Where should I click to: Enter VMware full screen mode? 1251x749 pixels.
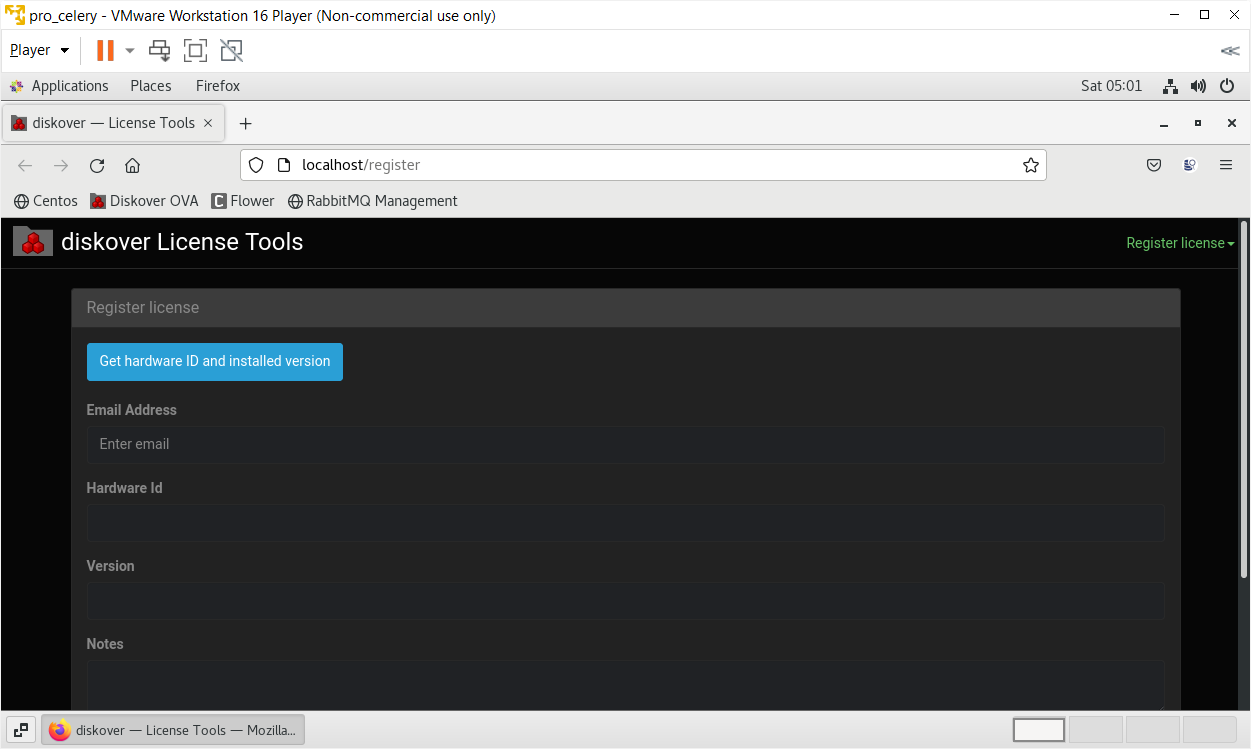195,50
